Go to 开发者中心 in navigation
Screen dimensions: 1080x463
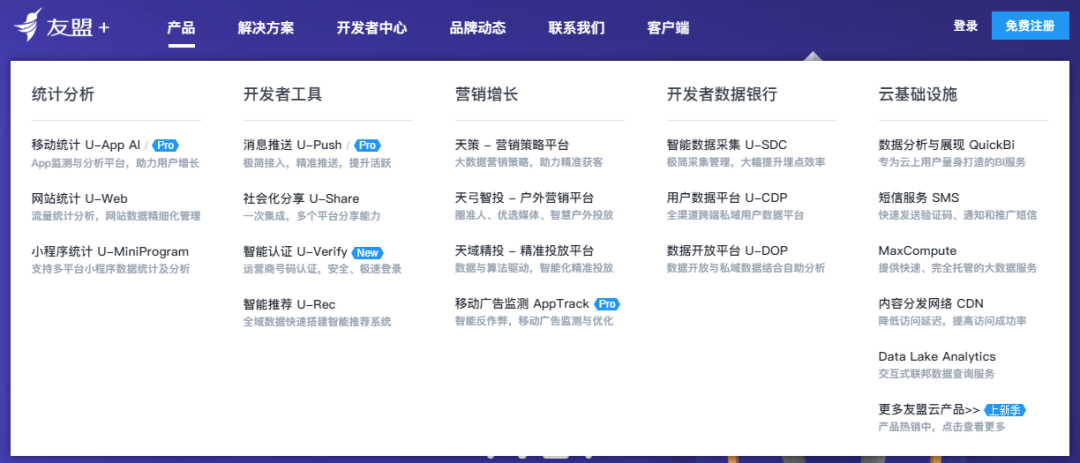pos(371,28)
